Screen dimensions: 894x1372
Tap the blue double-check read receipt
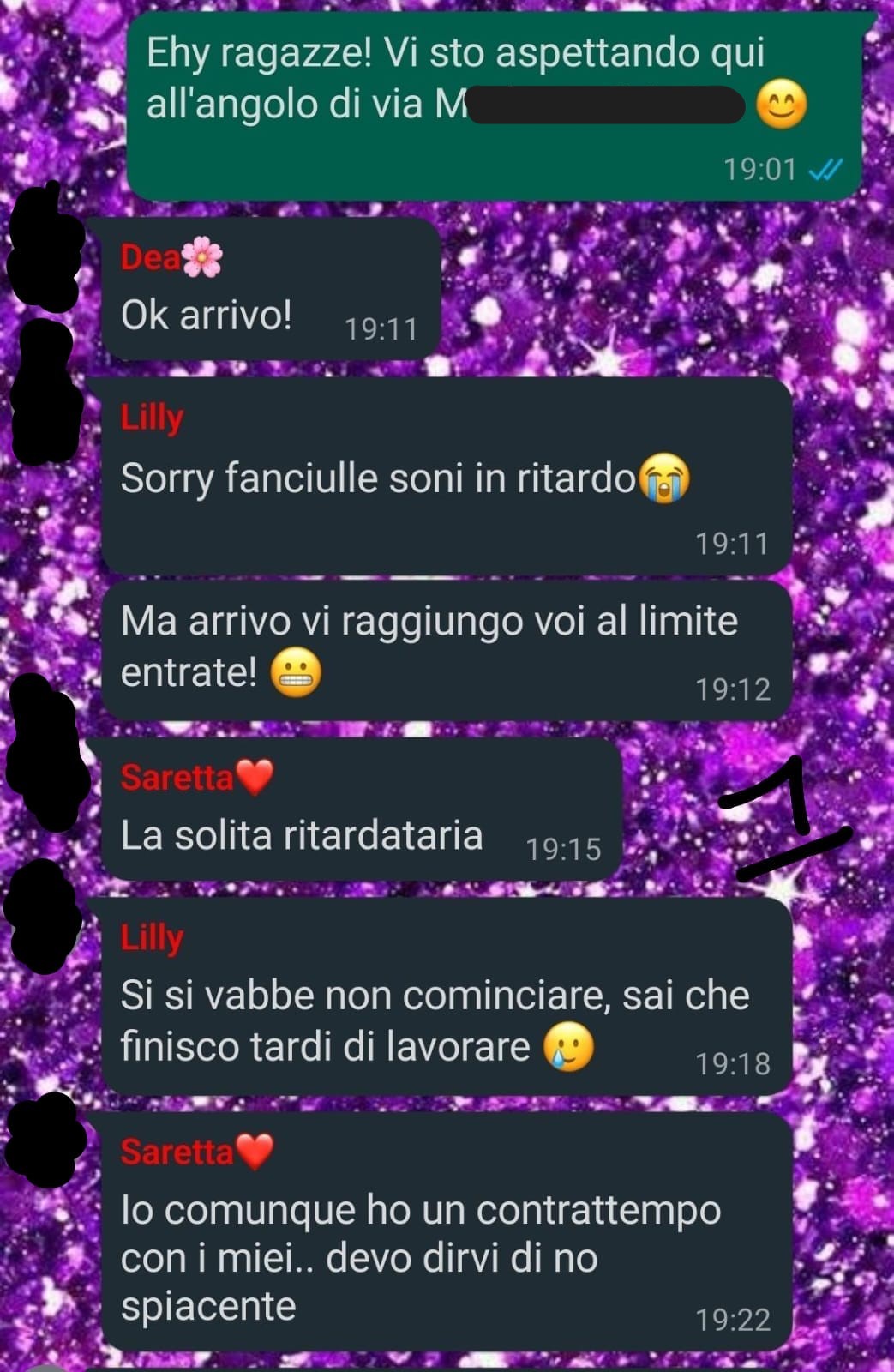click(825, 170)
